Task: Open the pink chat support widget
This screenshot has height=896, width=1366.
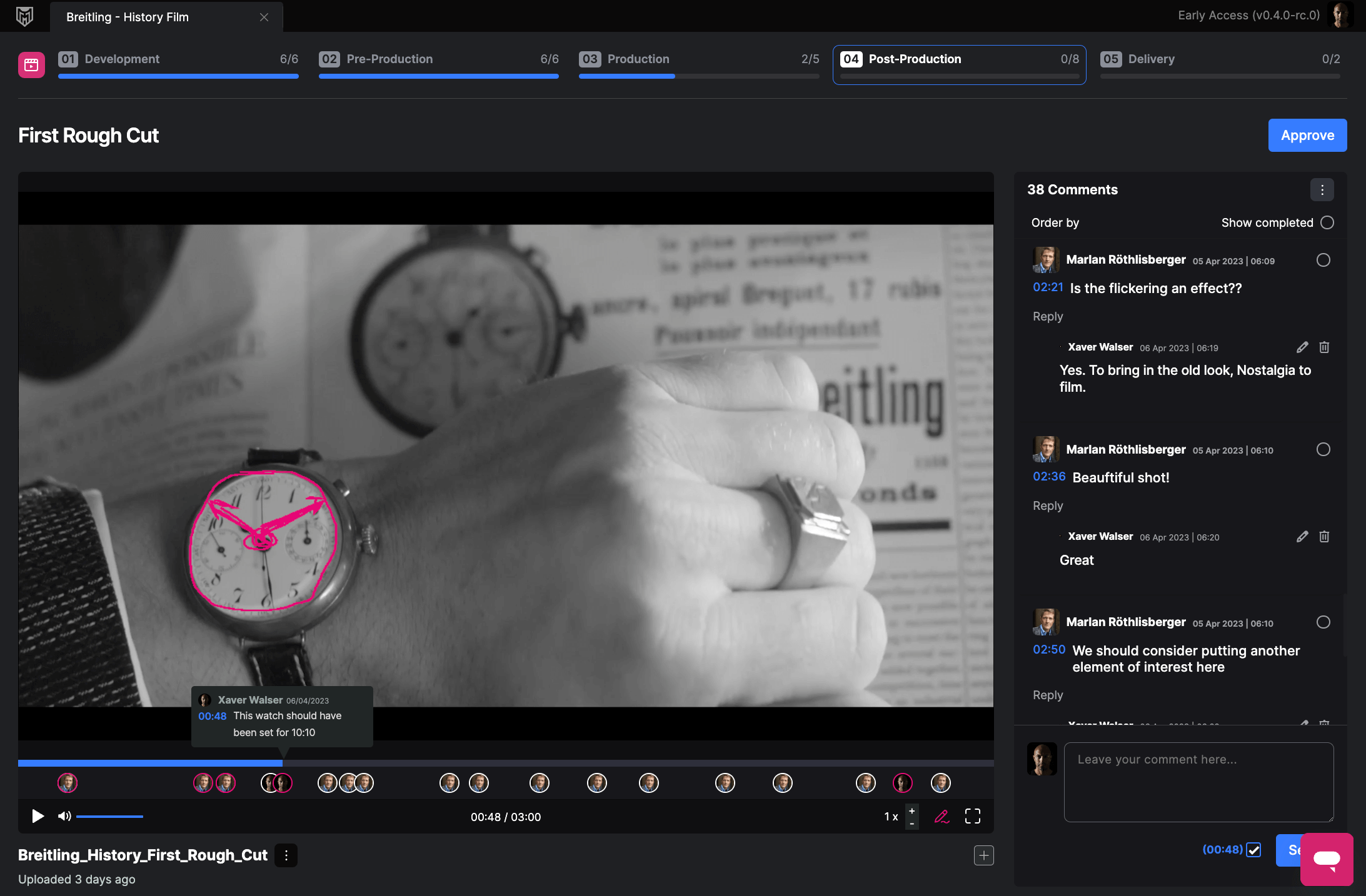Action: pyautogui.click(x=1327, y=859)
